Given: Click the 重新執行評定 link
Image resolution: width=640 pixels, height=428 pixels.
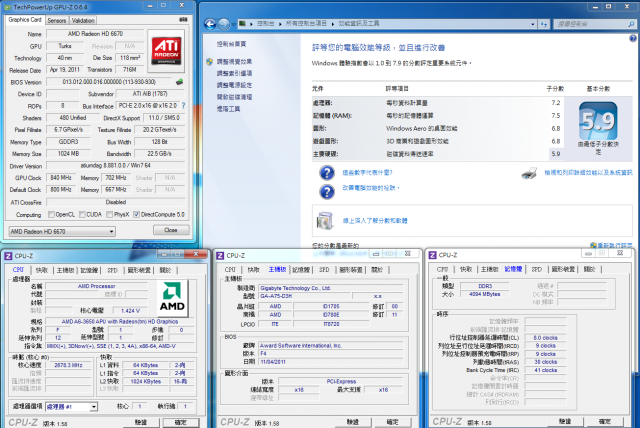Looking at the screenshot, I should click(615, 245).
